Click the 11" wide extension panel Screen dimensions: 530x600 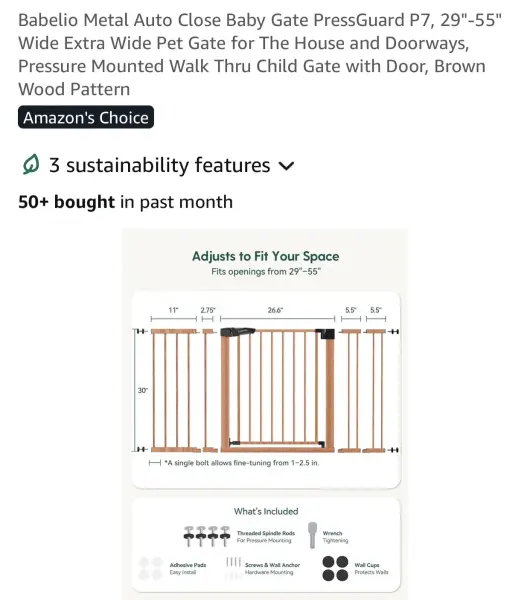click(x=174, y=390)
